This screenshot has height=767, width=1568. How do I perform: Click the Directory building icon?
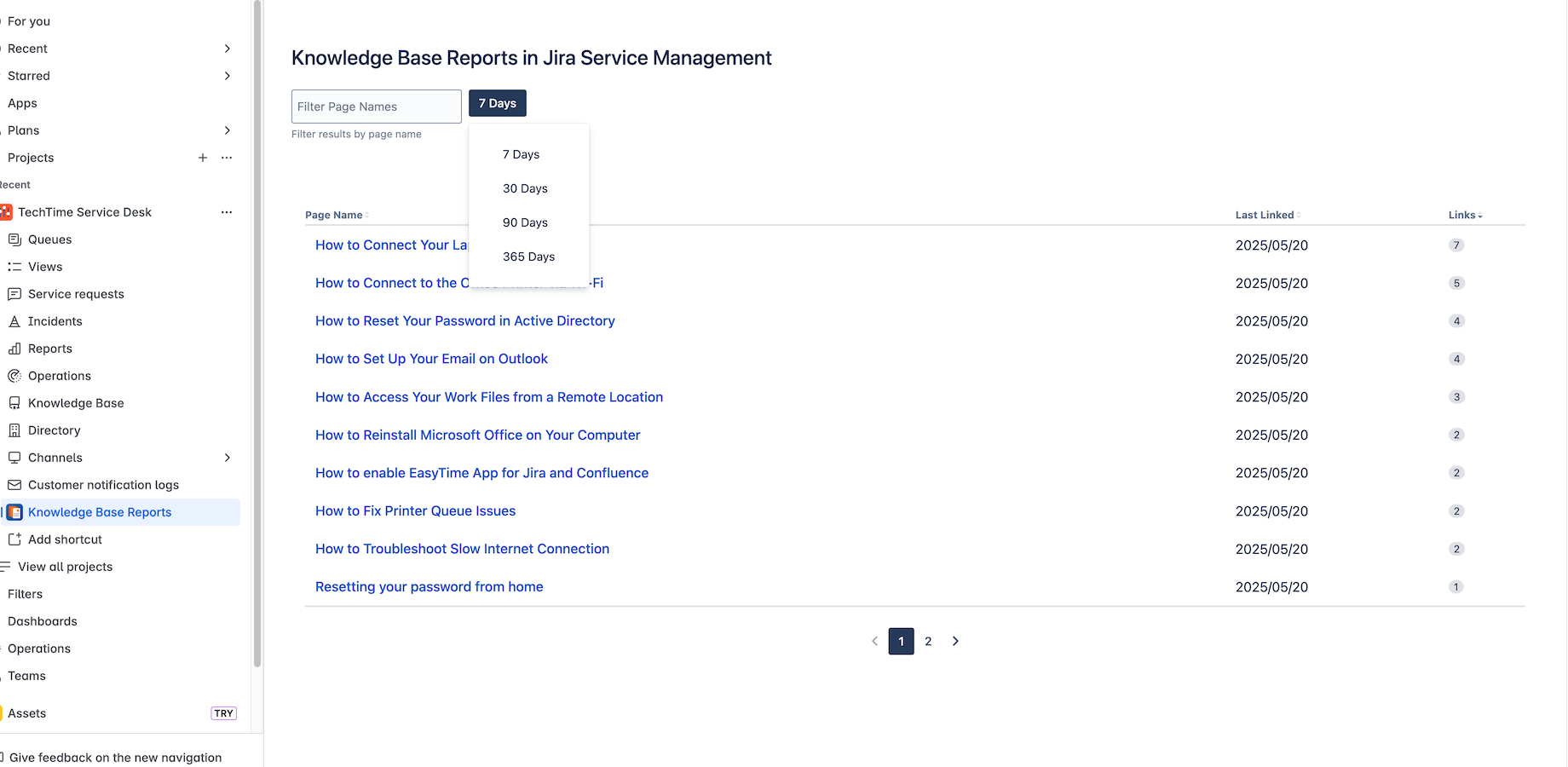(14, 430)
